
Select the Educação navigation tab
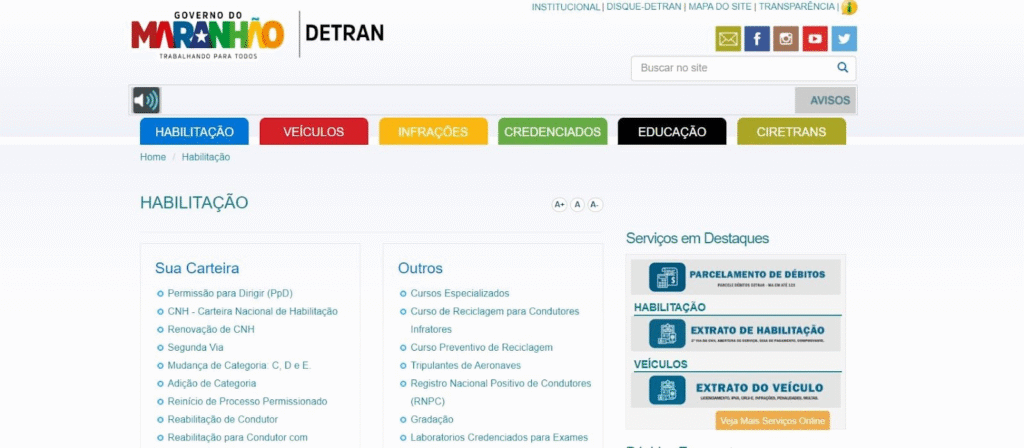[x=671, y=132]
